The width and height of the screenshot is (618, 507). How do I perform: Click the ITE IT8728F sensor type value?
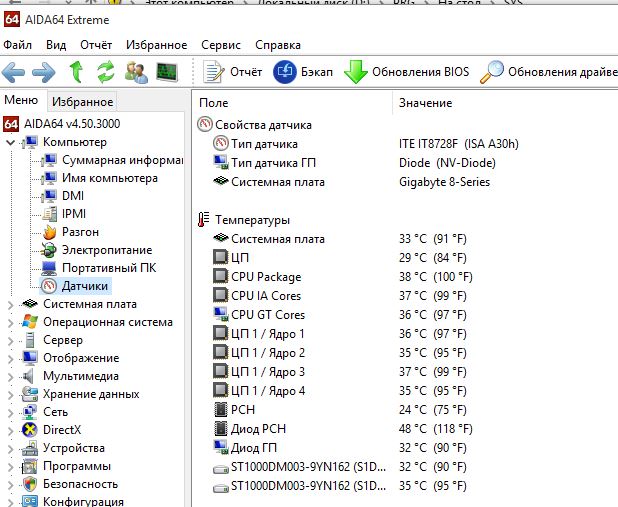[x=458, y=144]
